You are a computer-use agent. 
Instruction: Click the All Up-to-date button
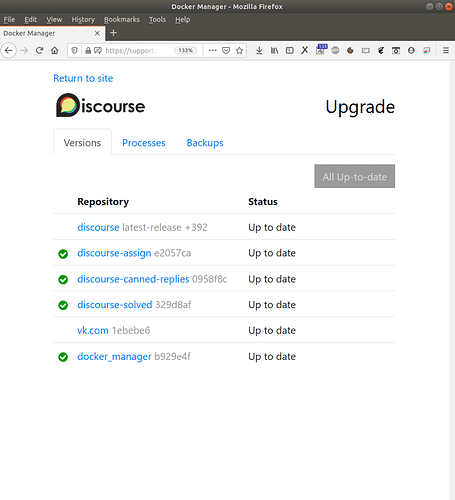(x=355, y=176)
